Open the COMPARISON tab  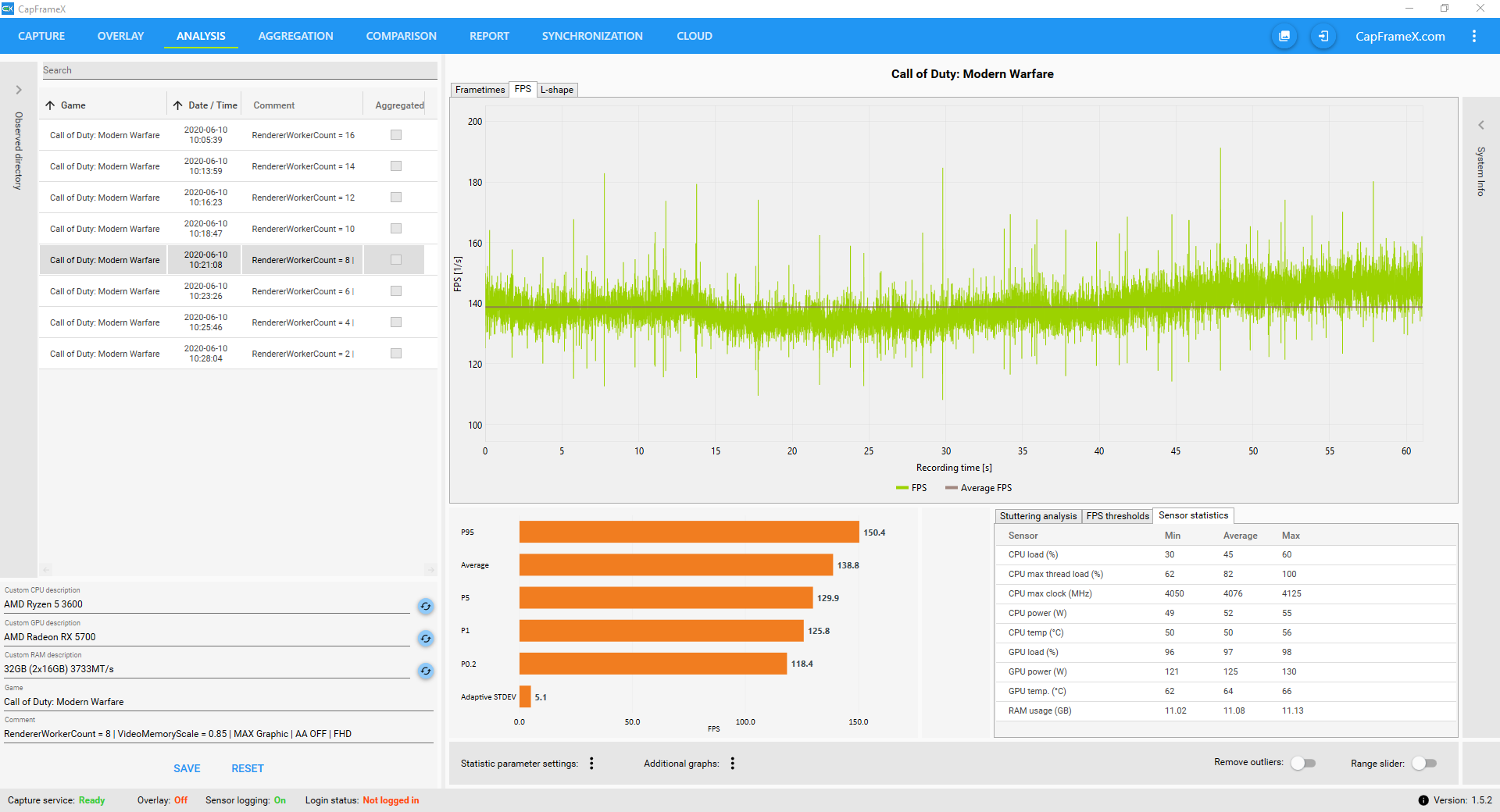(x=401, y=36)
